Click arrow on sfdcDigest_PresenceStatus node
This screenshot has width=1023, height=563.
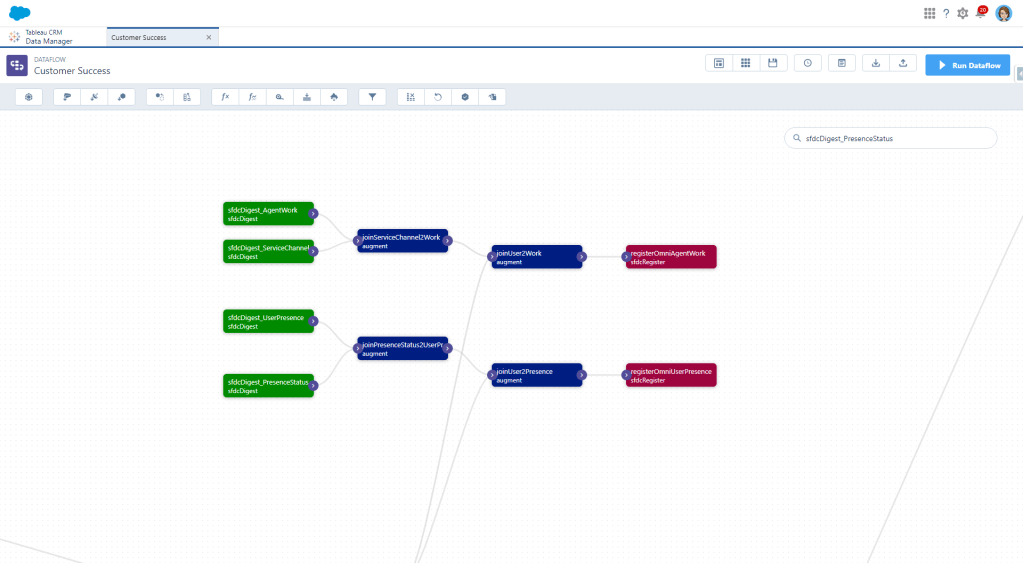(x=313, y=385)
